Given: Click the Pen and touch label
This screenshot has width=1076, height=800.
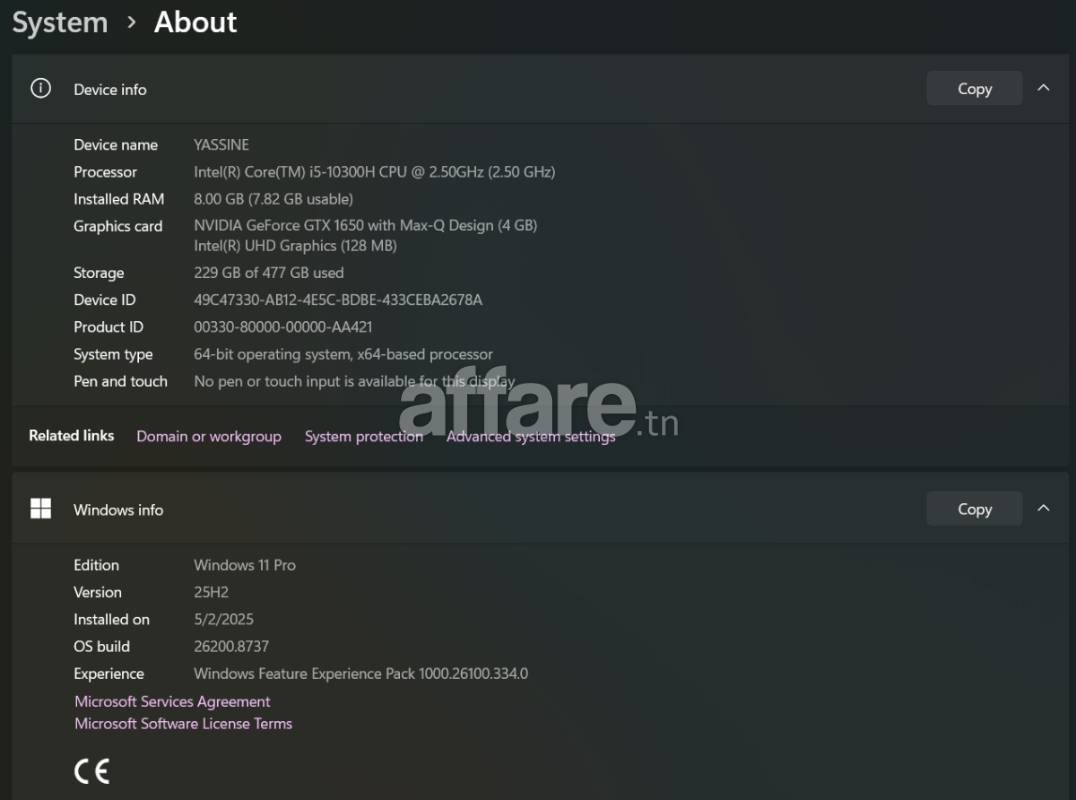Looking at the screenshot, I should pyautogui.click(x=120, y=381).
